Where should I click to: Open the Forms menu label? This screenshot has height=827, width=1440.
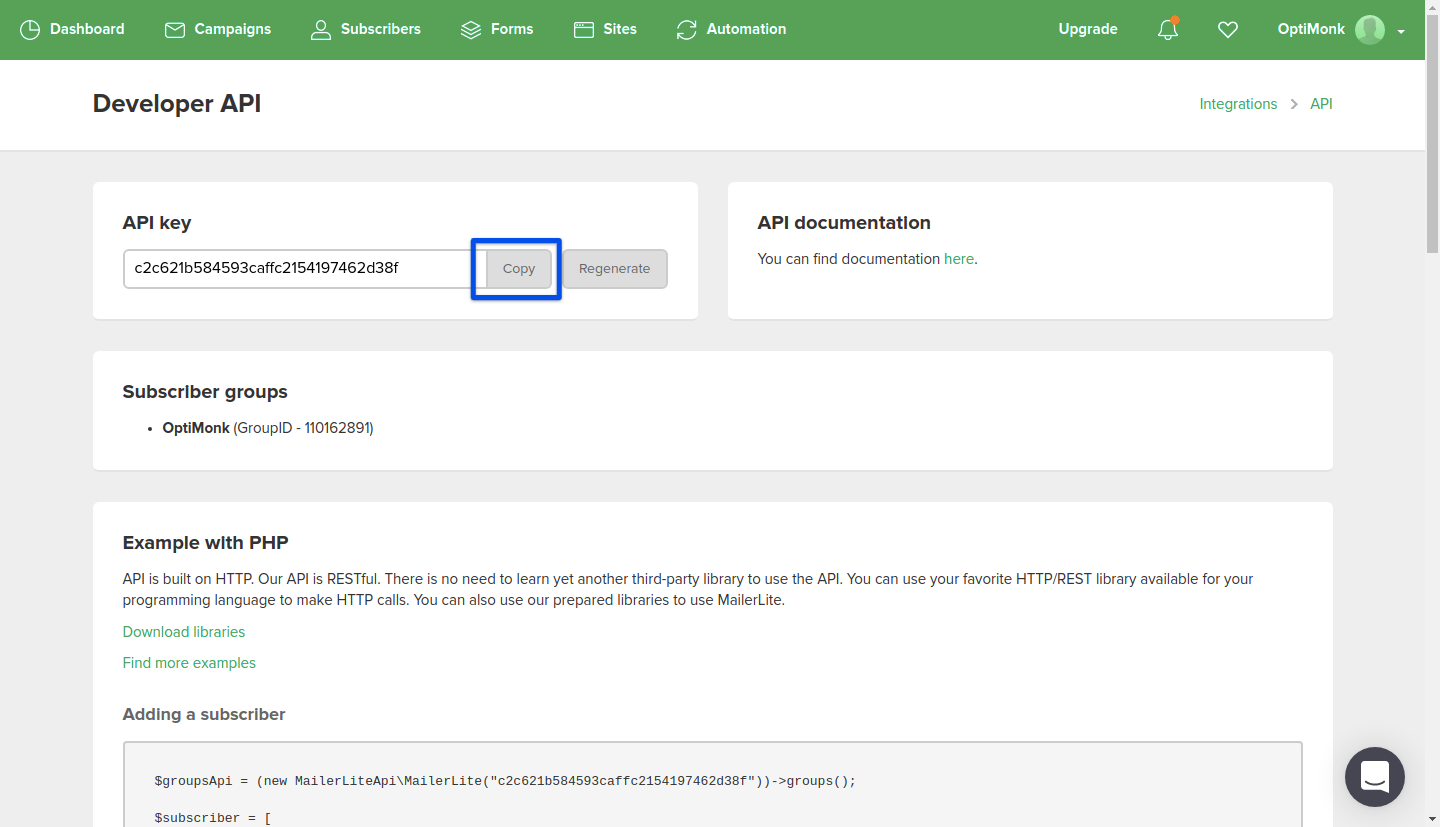point(512,29)
